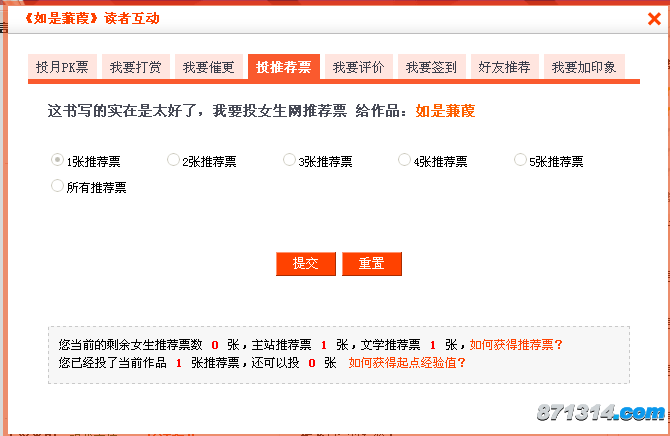
Task: Select the 所有推荐票 radio option
Action: (x=57, y=186)
